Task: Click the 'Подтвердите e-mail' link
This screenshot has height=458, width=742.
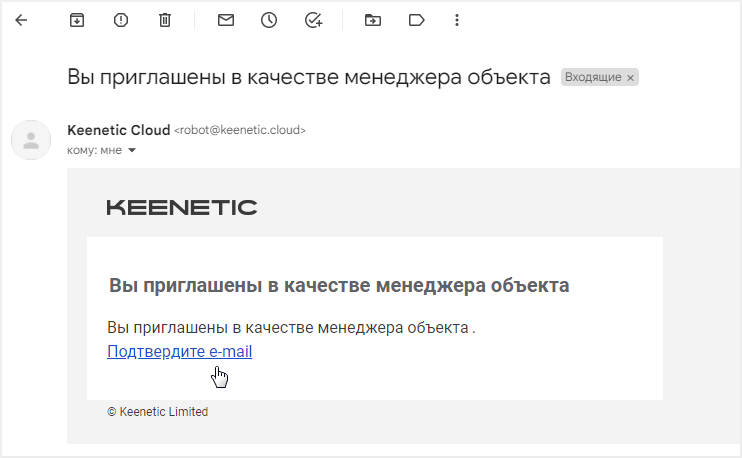Action: (179, 351)
